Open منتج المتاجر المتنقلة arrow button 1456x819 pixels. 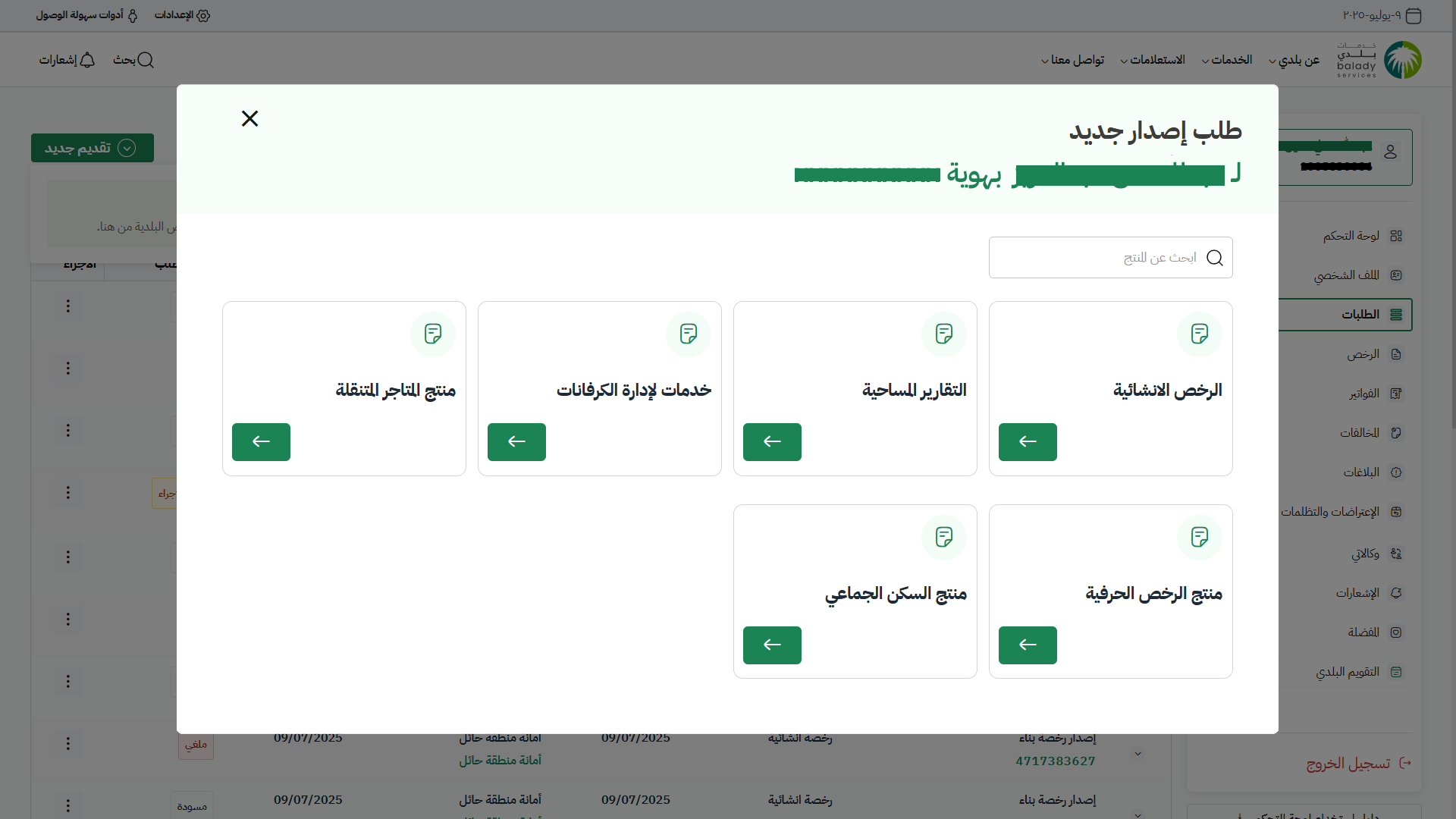(261, 442)
